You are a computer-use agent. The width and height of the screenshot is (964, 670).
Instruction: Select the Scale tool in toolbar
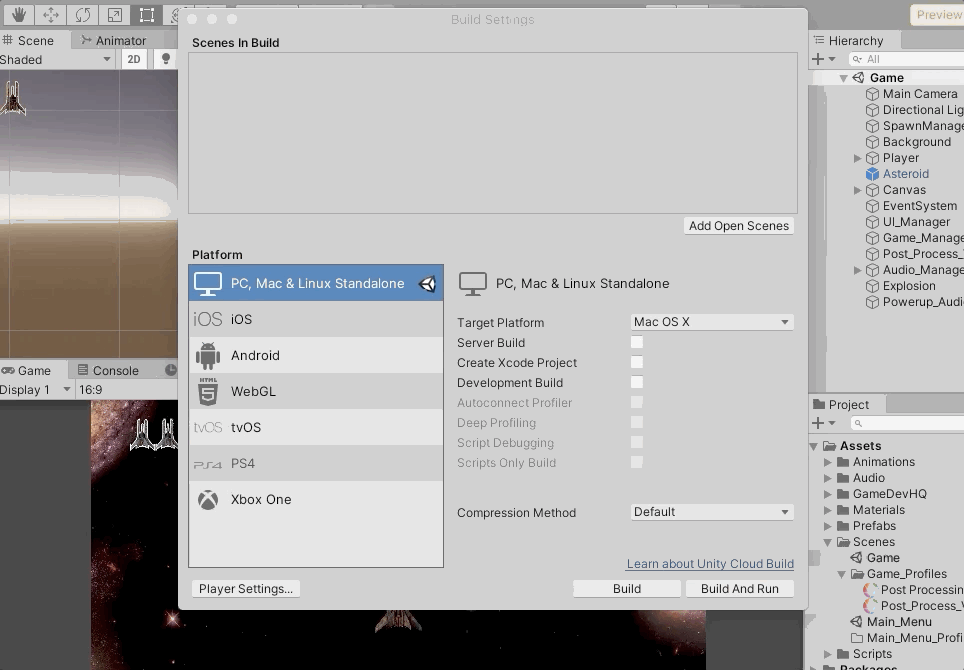coord(114,14)
